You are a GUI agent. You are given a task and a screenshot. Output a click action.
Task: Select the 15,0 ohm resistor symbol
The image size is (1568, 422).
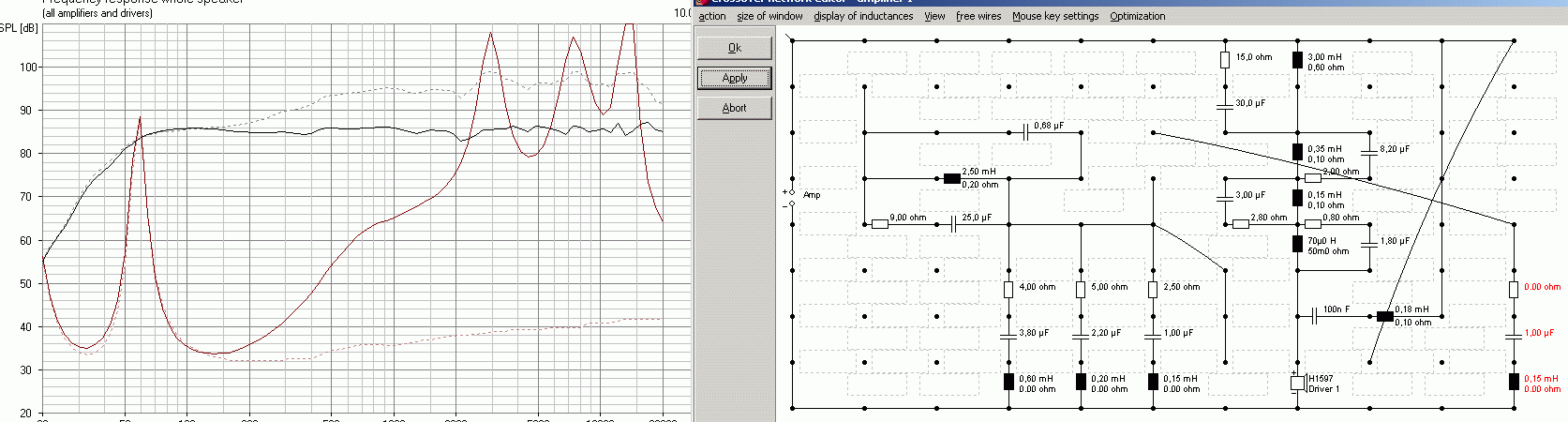pyautogui.click(x=1225, y=60)
